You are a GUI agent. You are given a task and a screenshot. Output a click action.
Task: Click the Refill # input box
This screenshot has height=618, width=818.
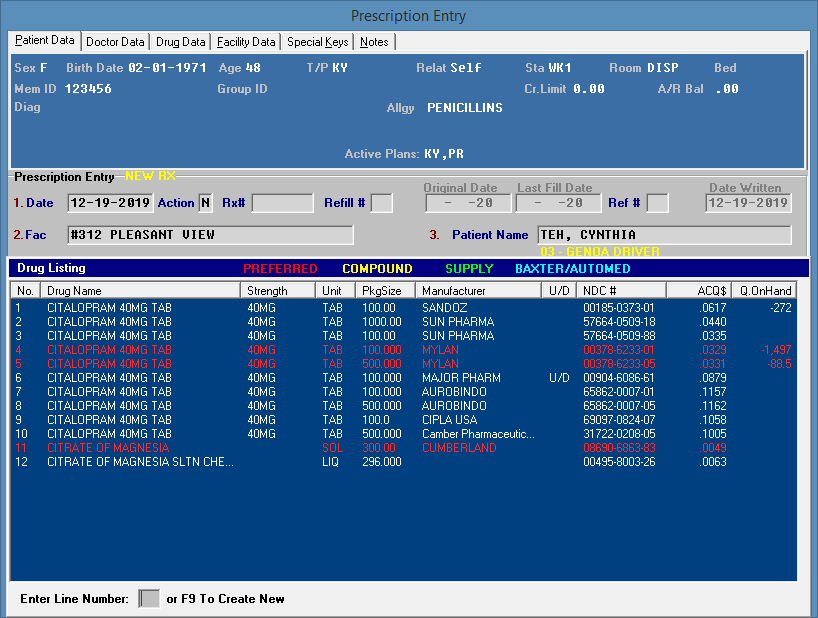pos(381,203)
